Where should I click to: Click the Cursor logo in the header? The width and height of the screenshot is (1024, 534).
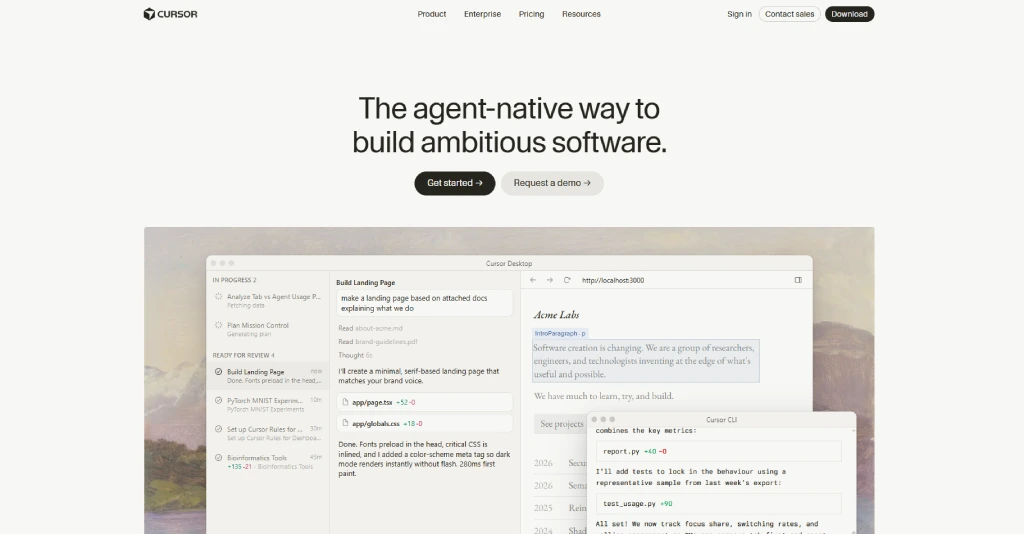click(170, 14)
